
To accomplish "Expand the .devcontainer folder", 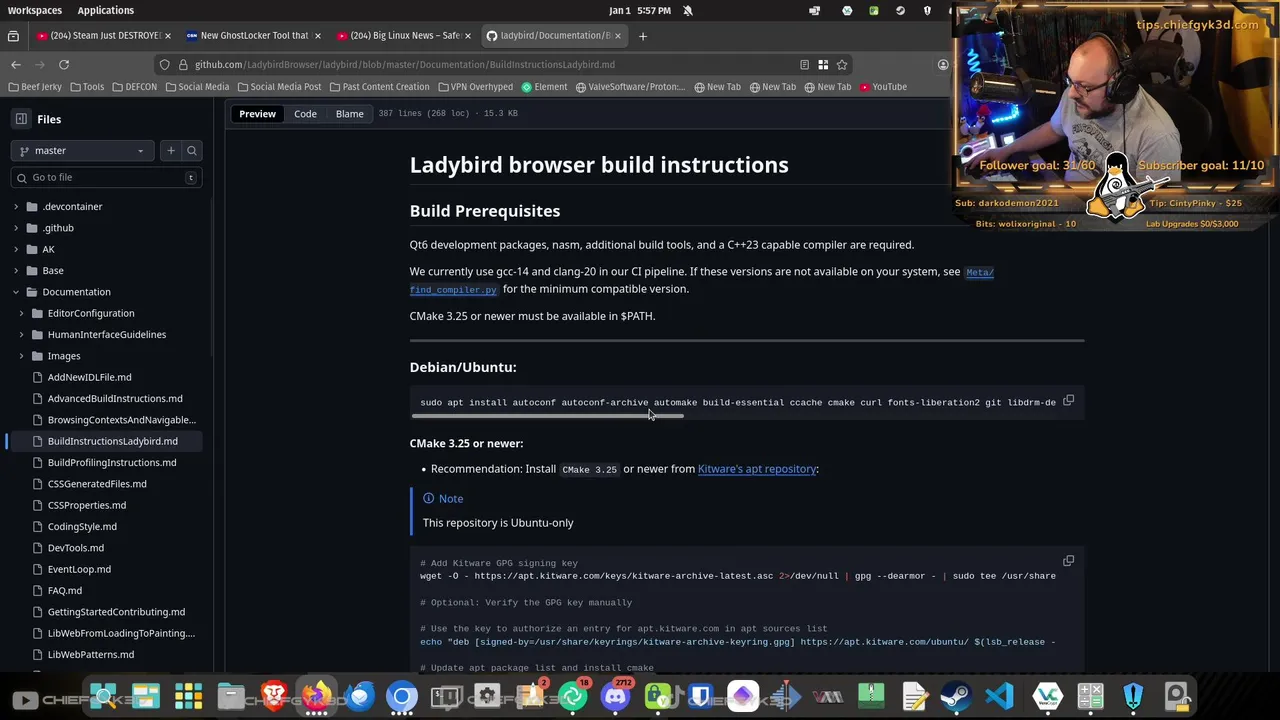I will (x=15, y=207).
